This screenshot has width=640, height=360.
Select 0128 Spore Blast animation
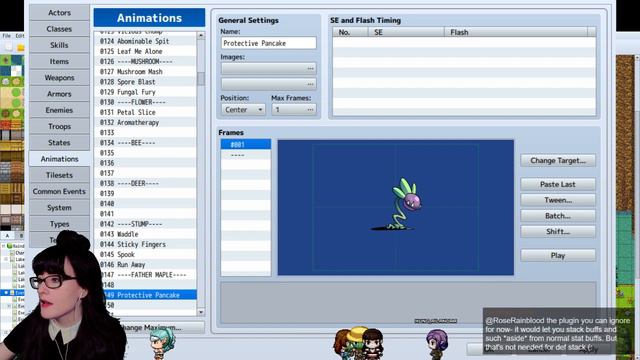(x=145, y=82)
